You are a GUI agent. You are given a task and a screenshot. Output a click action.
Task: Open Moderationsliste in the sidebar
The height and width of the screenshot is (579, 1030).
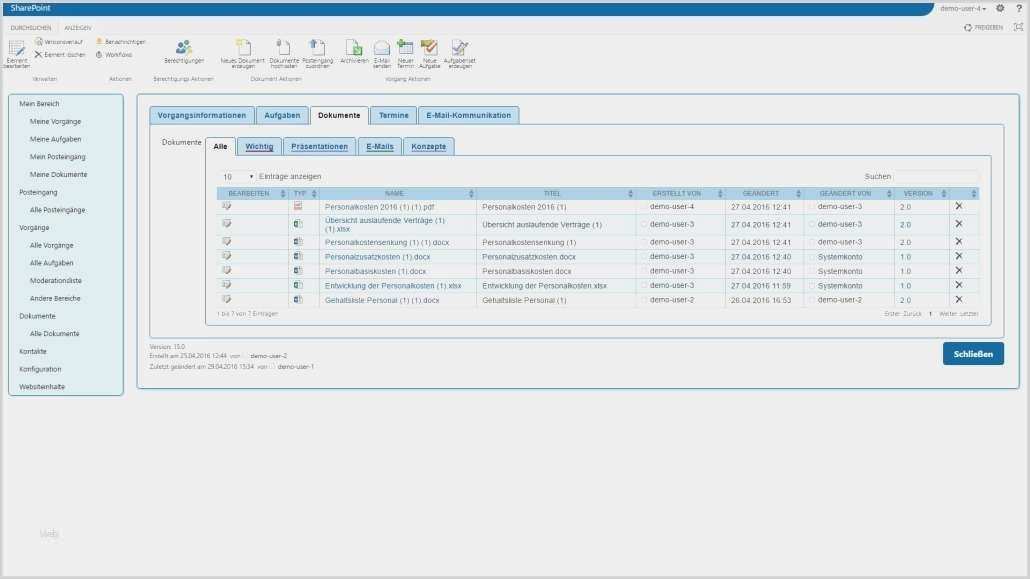pos(55,281)
